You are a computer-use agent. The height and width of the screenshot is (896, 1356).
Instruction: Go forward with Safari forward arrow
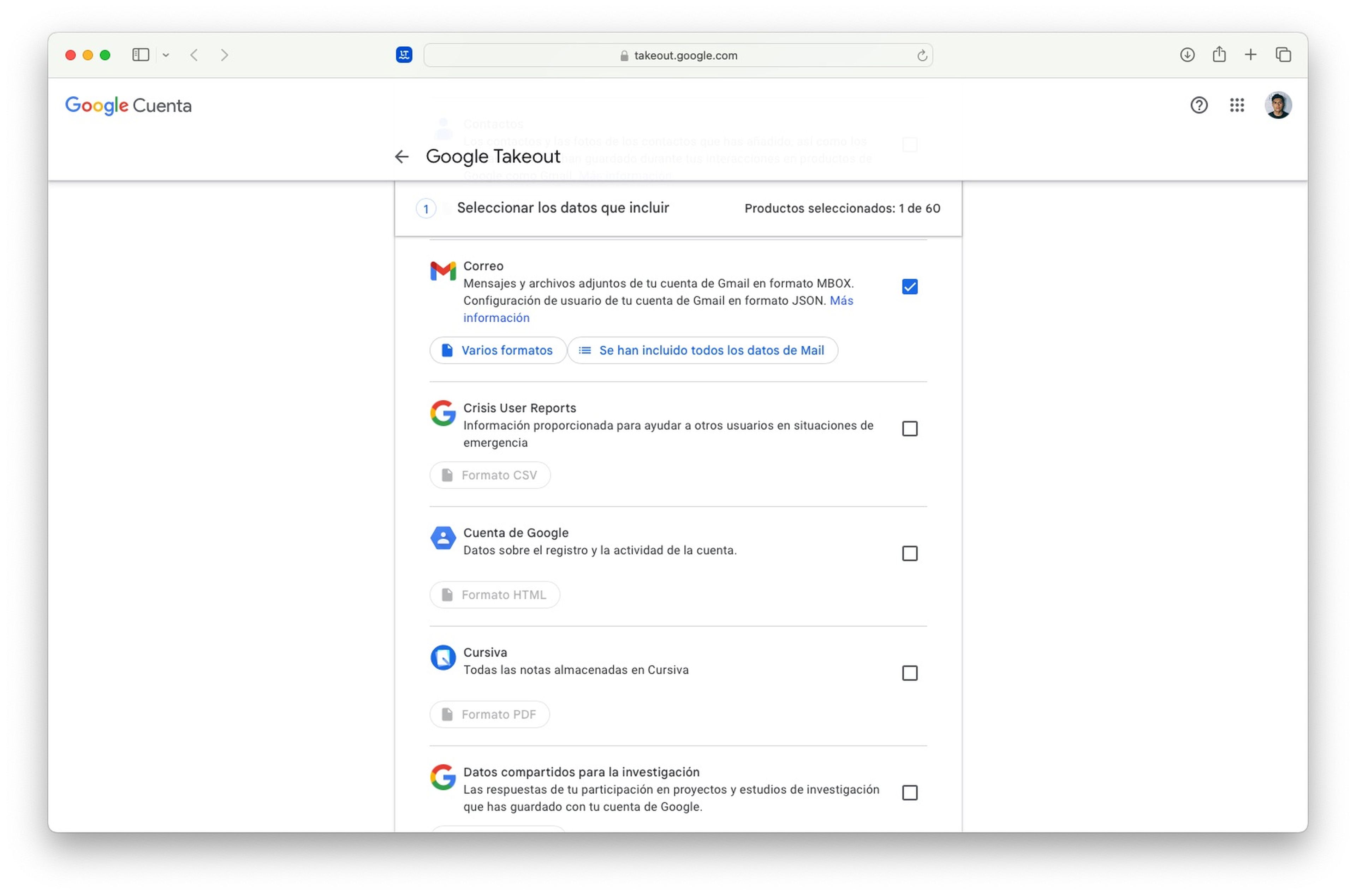225,55
